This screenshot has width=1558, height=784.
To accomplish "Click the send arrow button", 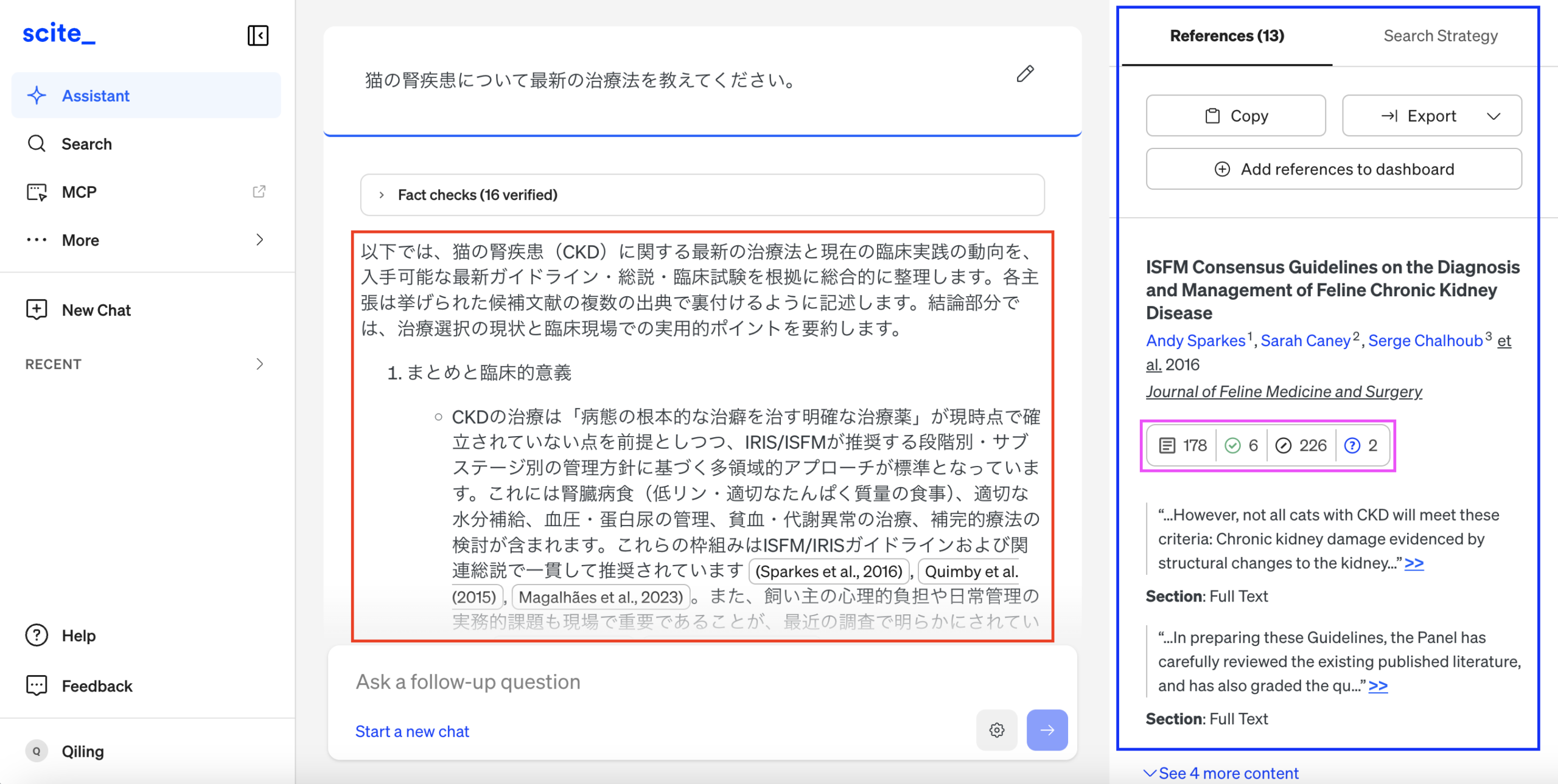I will click(x=1046, y=730).
